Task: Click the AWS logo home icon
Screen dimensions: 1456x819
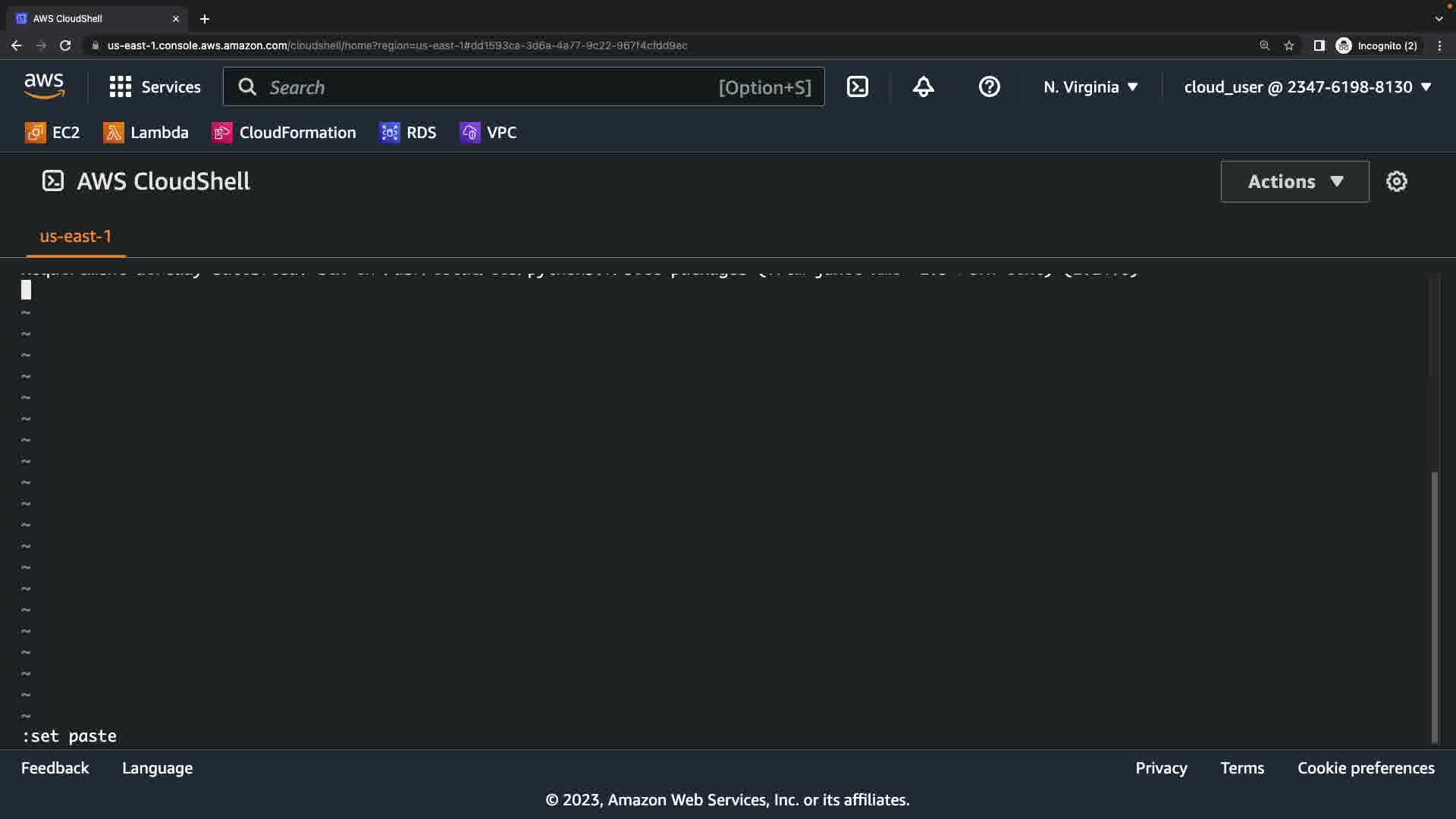Action: click(44, 86)
